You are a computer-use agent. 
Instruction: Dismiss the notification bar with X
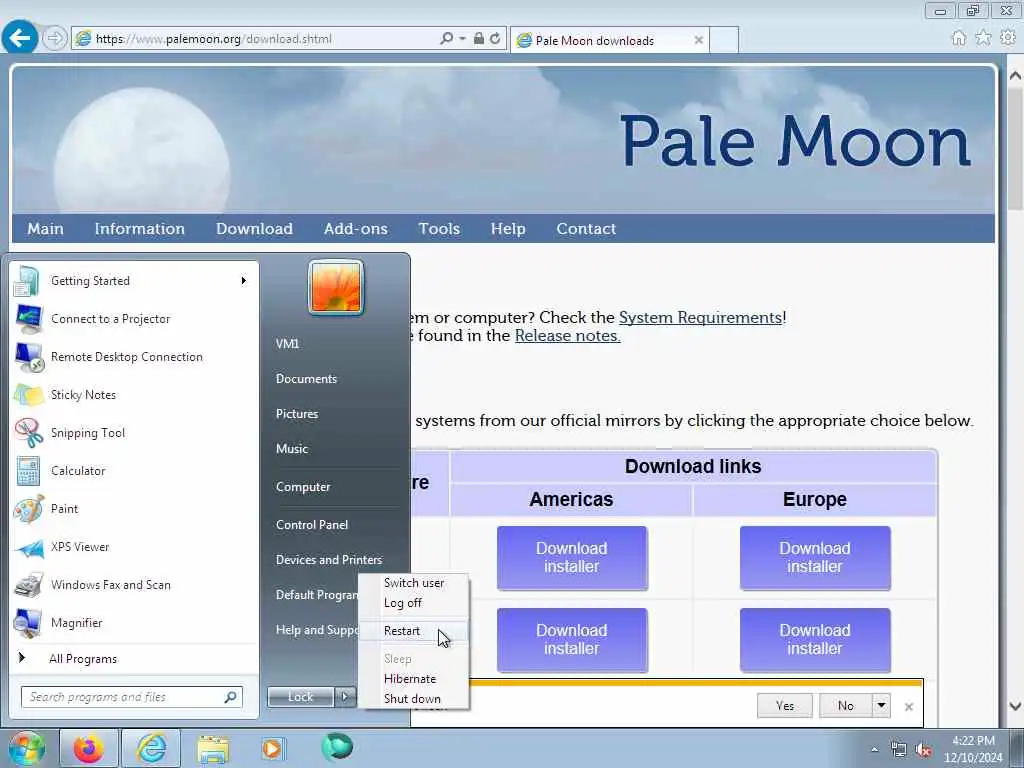[908, 707]
